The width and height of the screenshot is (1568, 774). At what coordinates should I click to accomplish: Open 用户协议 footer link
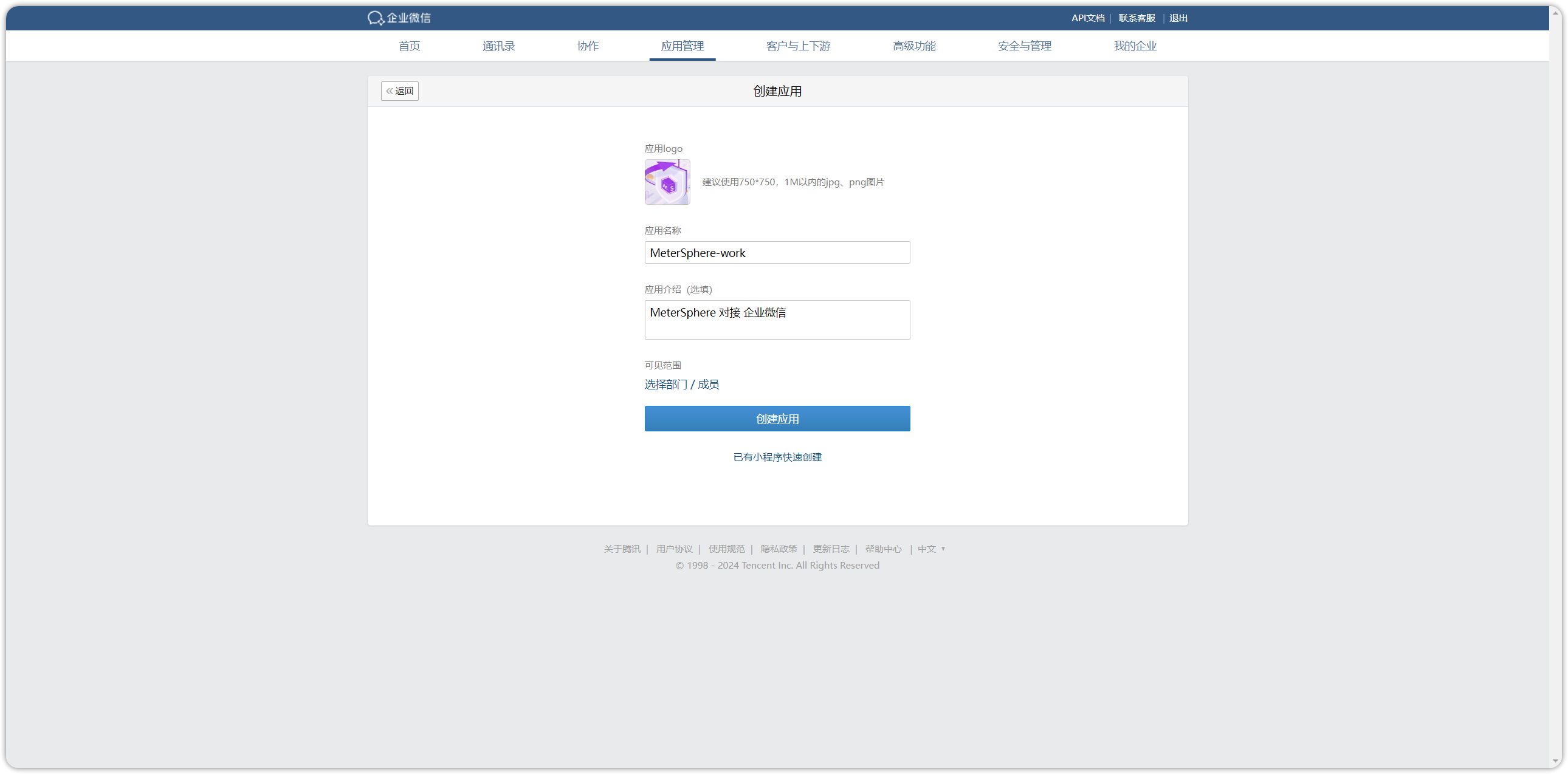[675, 549]
